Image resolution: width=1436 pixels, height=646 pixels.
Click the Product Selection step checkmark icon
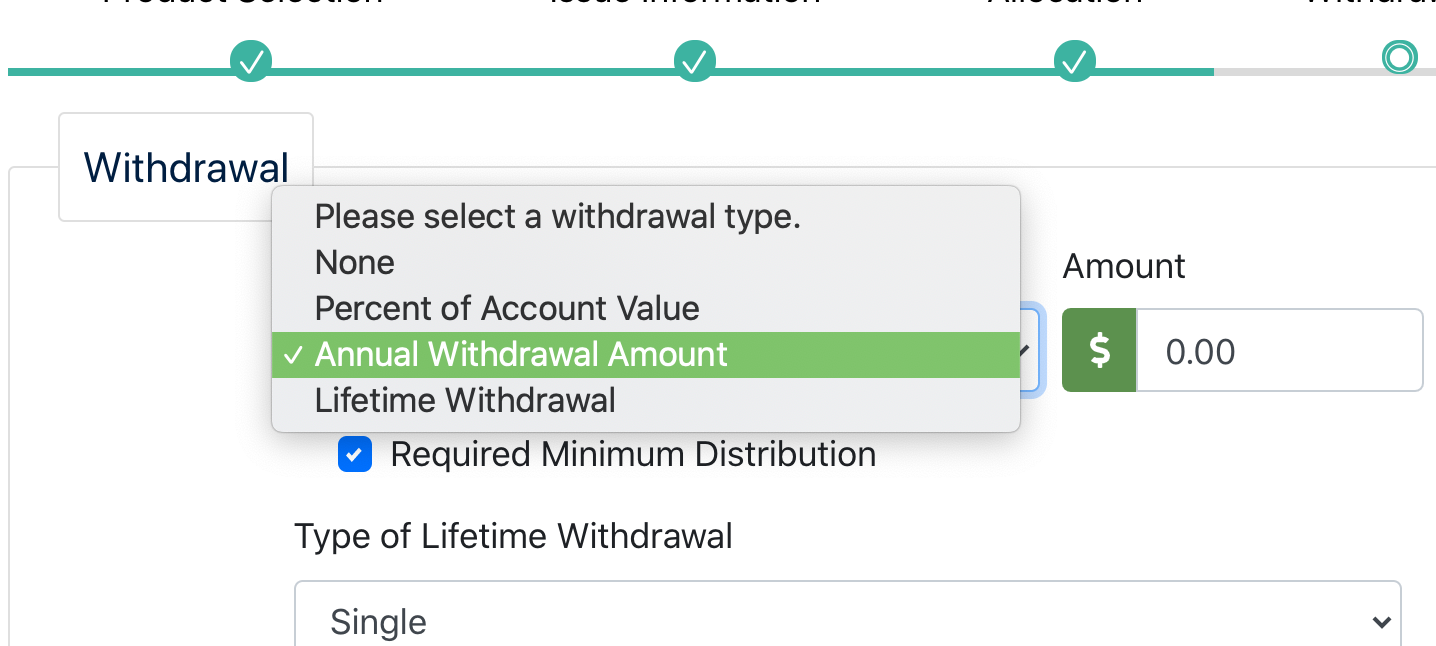[x=251, y=61]
